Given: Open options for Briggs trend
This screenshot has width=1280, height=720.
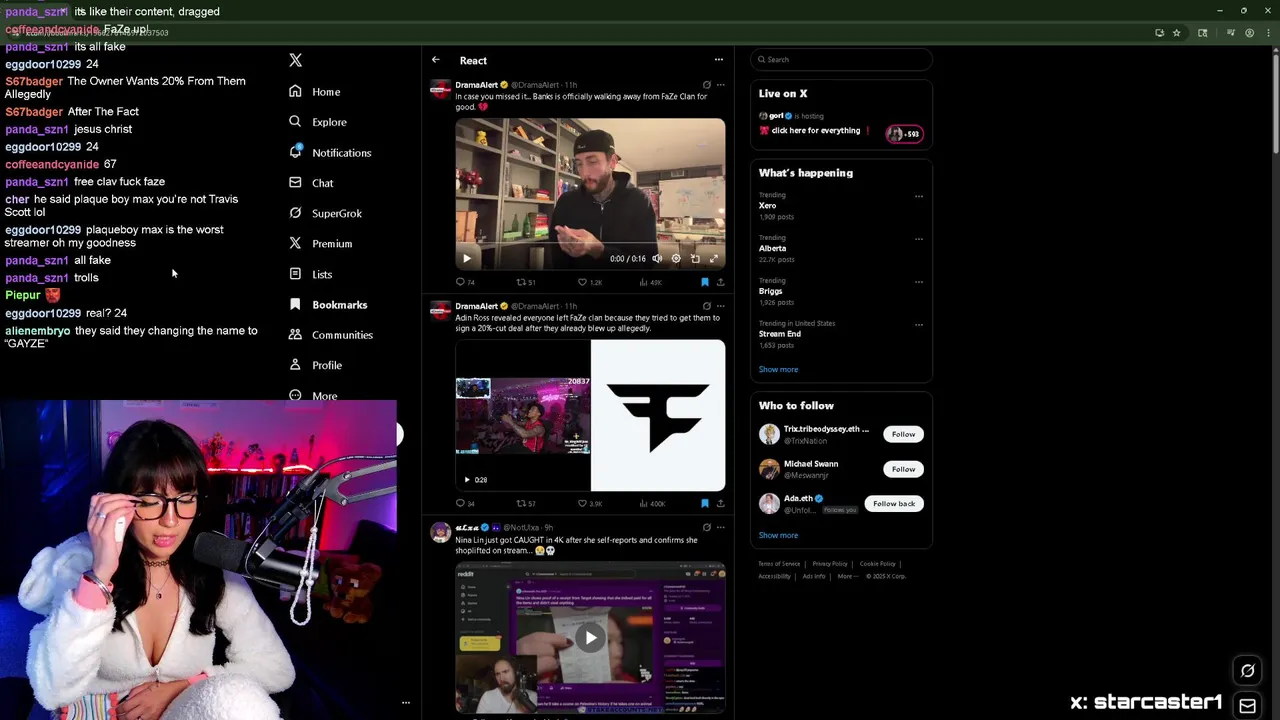Looking at the screenshot, I should tap(919, 282).
